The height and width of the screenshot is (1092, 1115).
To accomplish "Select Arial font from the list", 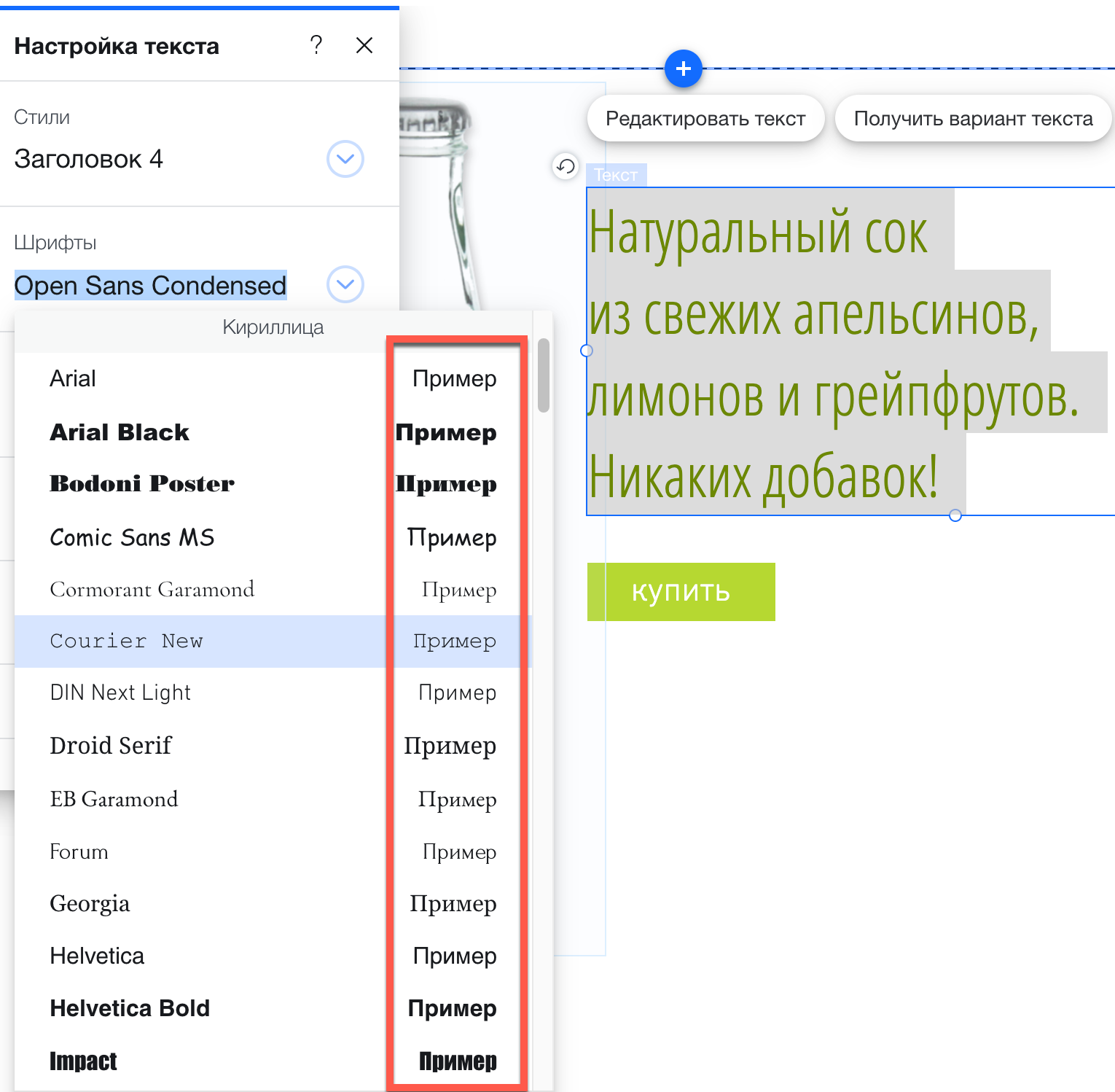I will 73,379.
